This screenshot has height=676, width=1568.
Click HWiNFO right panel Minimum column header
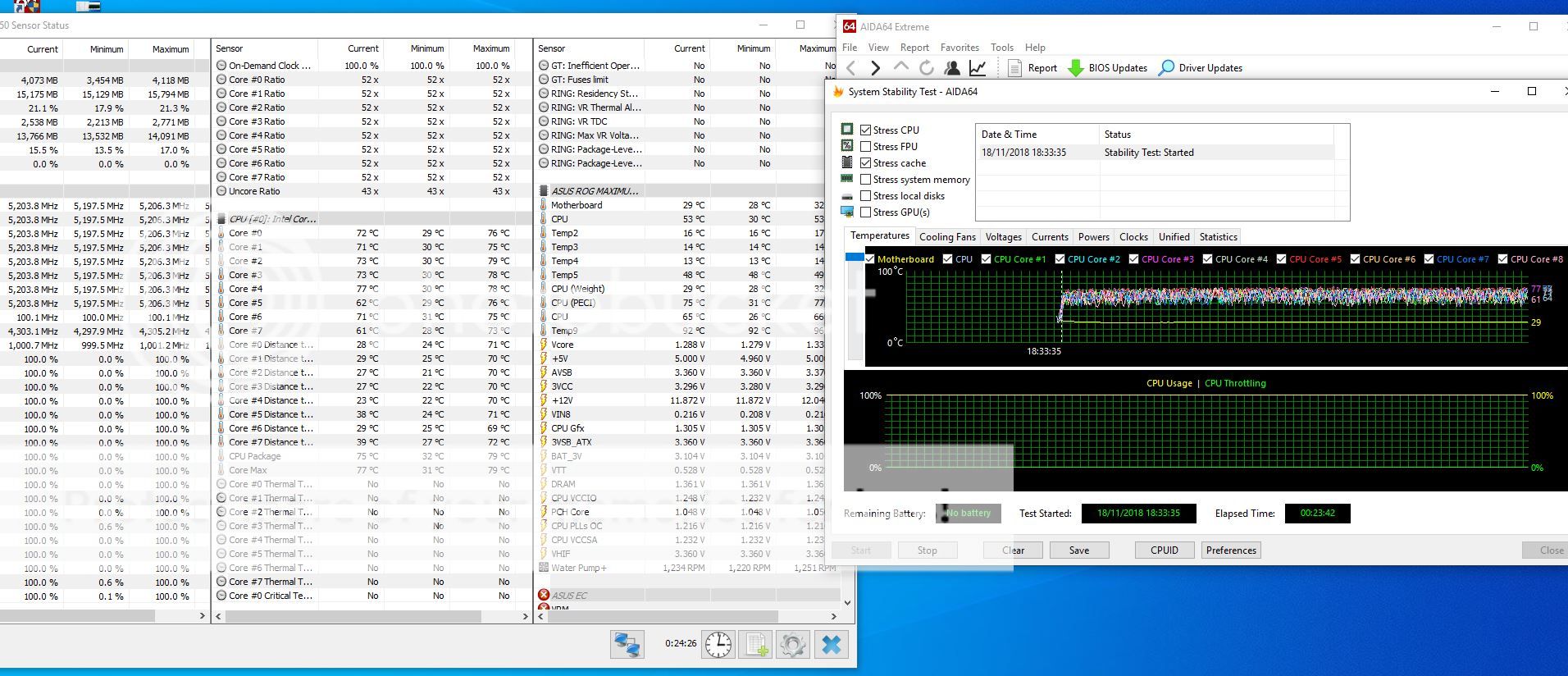tap(741, 48)
